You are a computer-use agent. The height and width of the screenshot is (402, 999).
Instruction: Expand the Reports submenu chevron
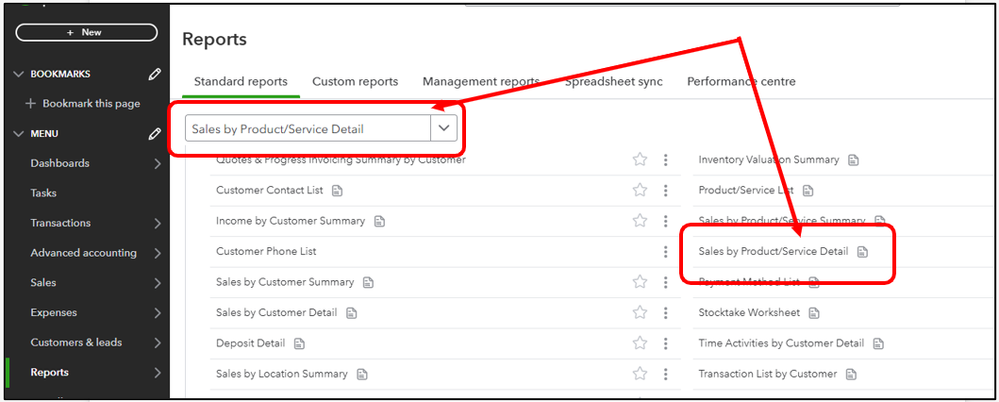(157, 373)
